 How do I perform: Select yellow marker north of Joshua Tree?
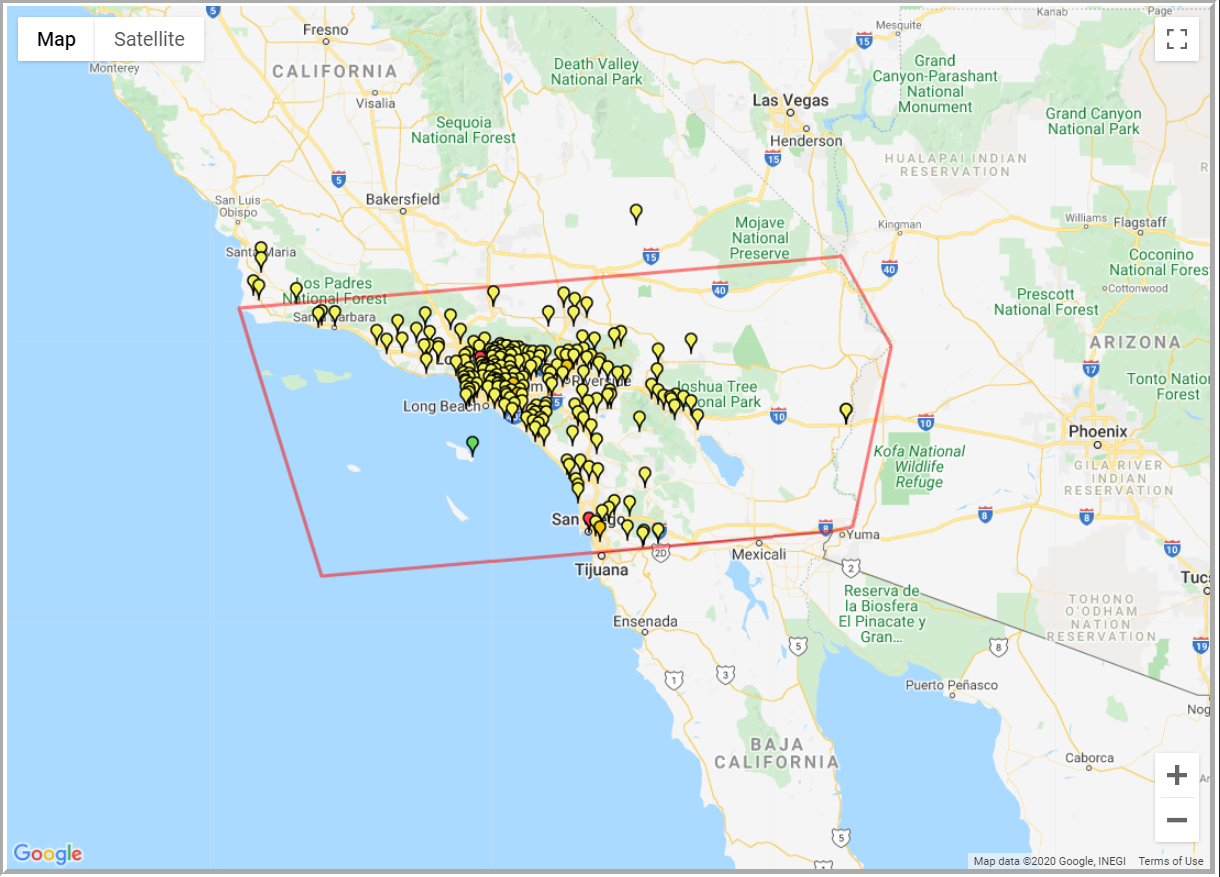(691, 341)
